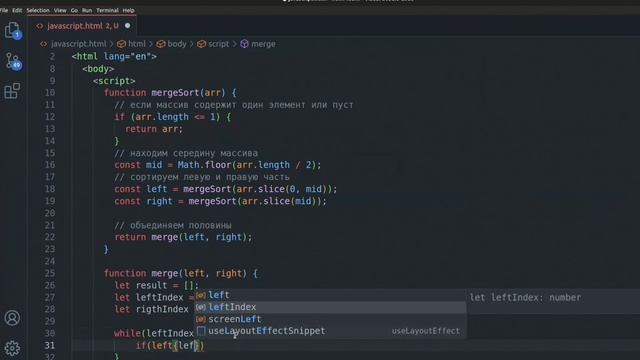The width and height of the screenshot is (640, 360).
Task: Choose 'screenLeft' from the autocomplete list
Action: [330, 319]
